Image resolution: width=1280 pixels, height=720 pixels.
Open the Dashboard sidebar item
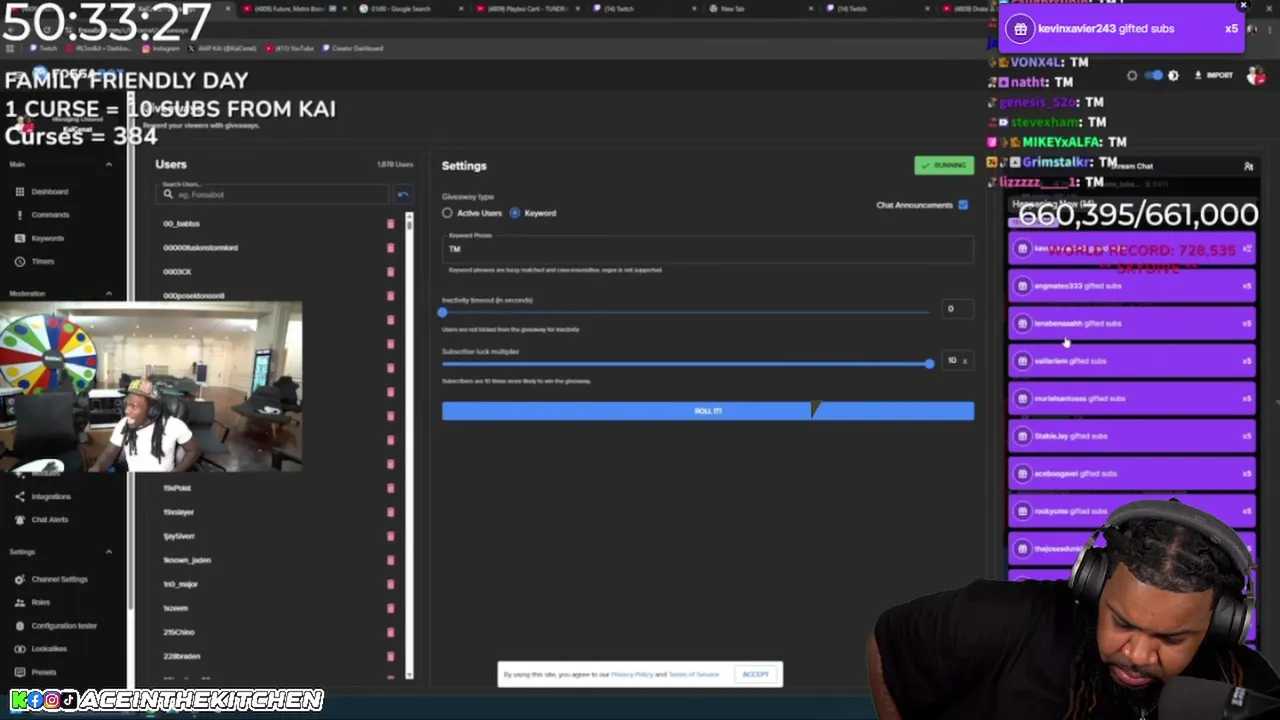pos(42,191)
